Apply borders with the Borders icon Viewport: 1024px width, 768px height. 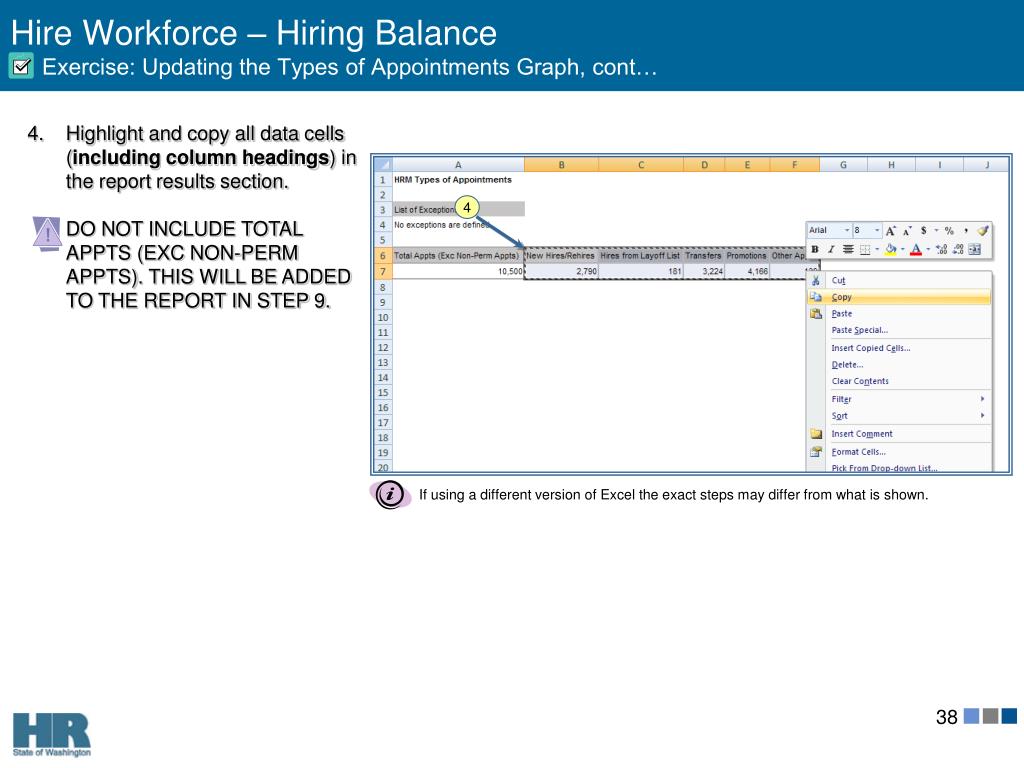865,249
